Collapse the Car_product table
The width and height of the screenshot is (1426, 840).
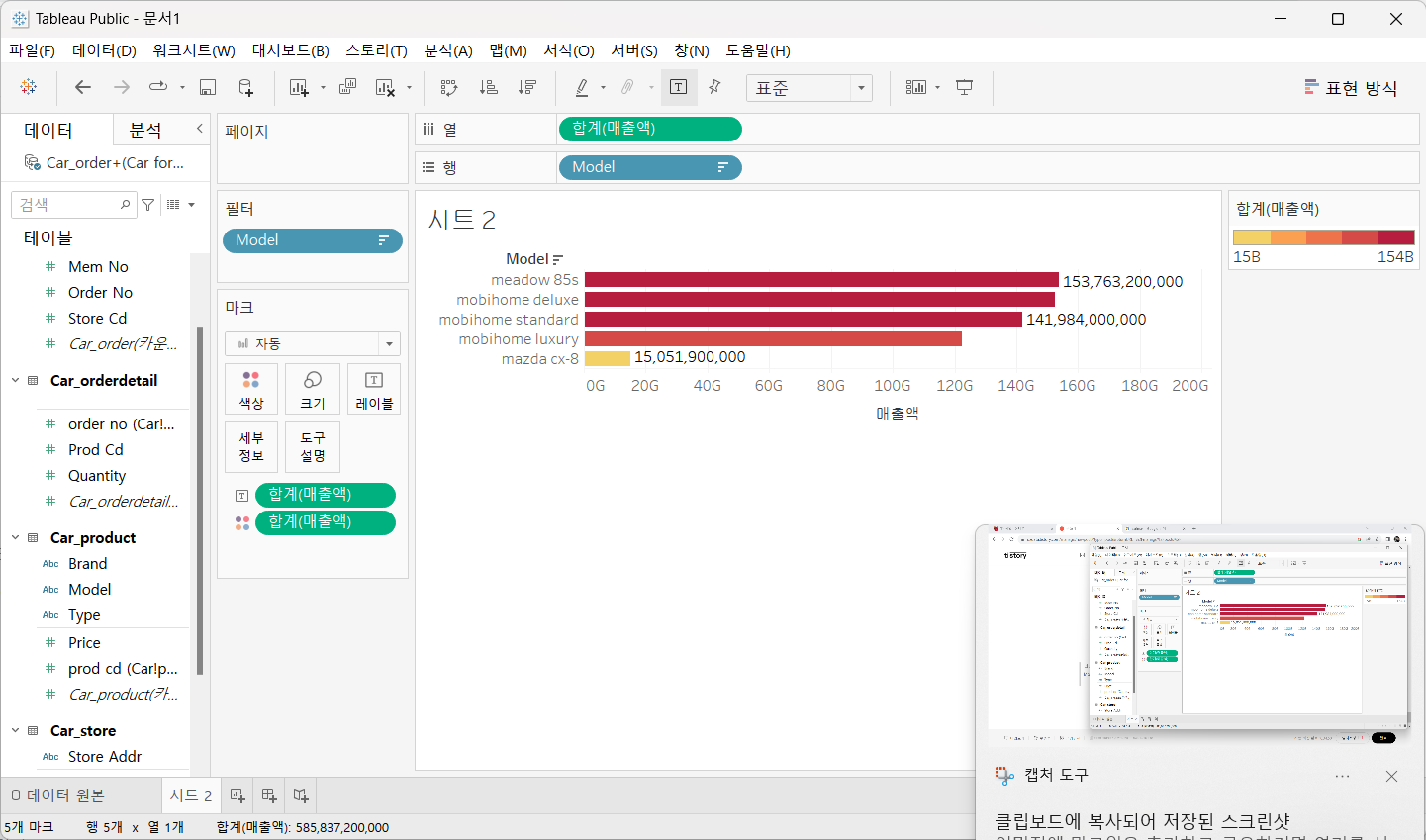(15, 537)
